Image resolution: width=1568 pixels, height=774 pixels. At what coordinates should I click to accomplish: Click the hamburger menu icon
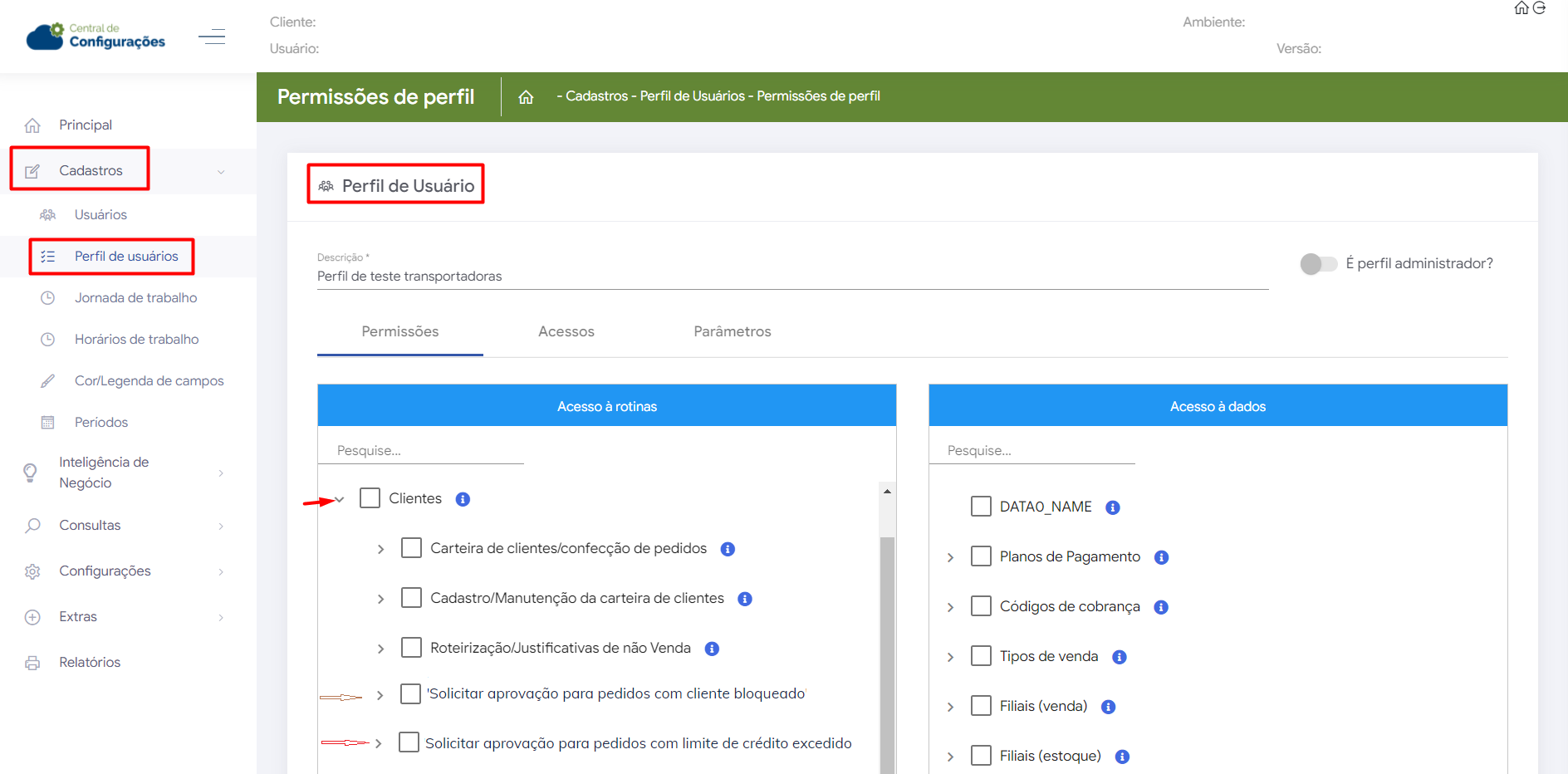[x=212, y=37]
